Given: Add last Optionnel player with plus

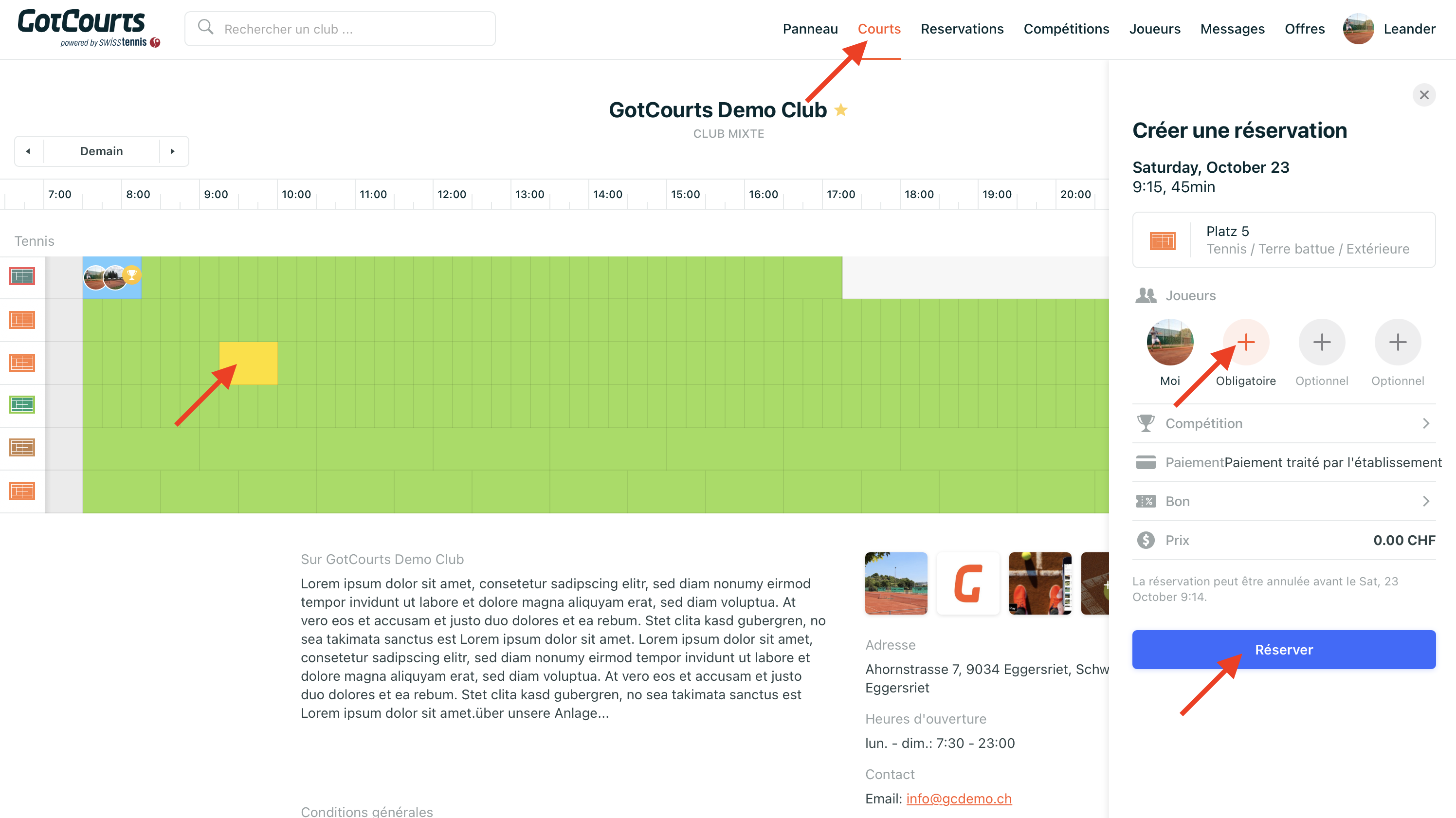Looking at the screenshot, I should tap(1397, 342).
